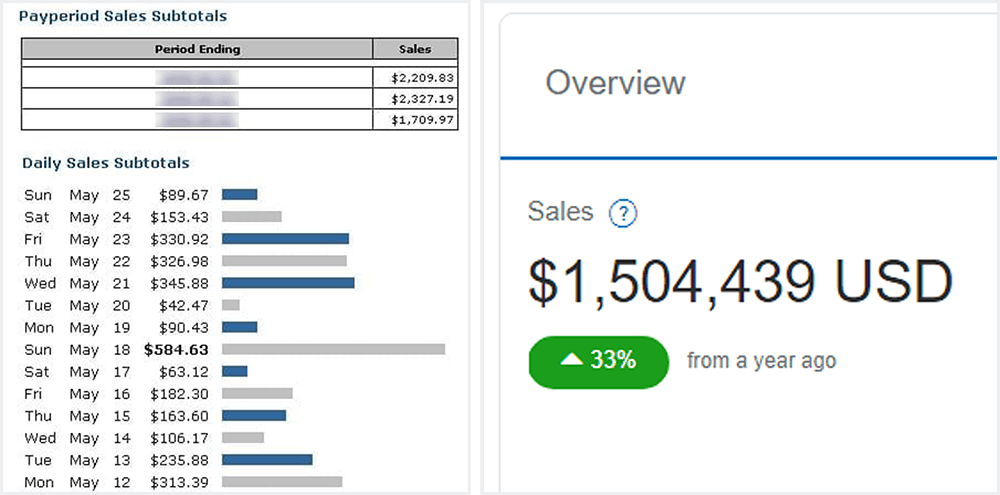
Task: Click the green 33% growth badge
Action: point(598,361)
